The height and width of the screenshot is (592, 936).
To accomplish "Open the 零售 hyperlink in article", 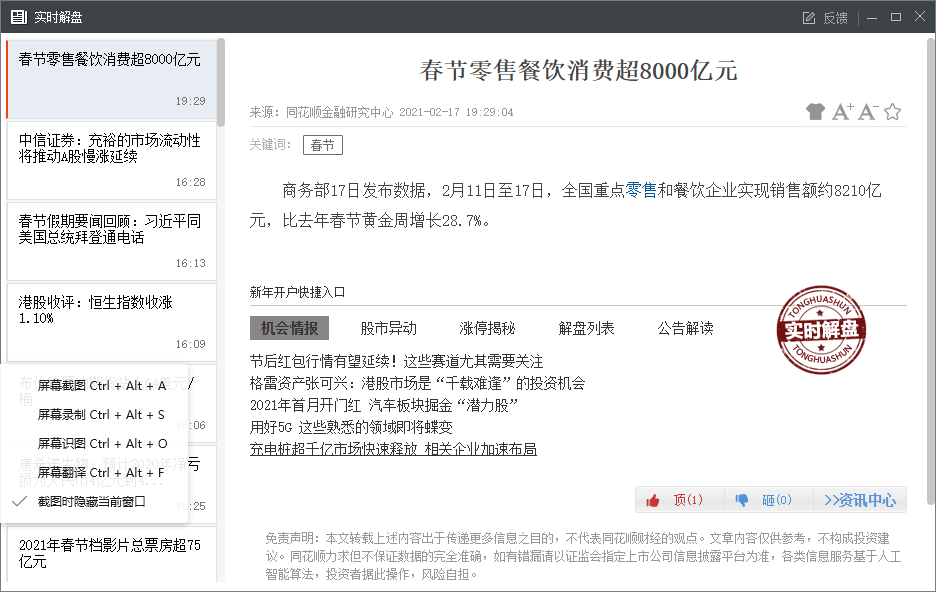I will point(641,190).
